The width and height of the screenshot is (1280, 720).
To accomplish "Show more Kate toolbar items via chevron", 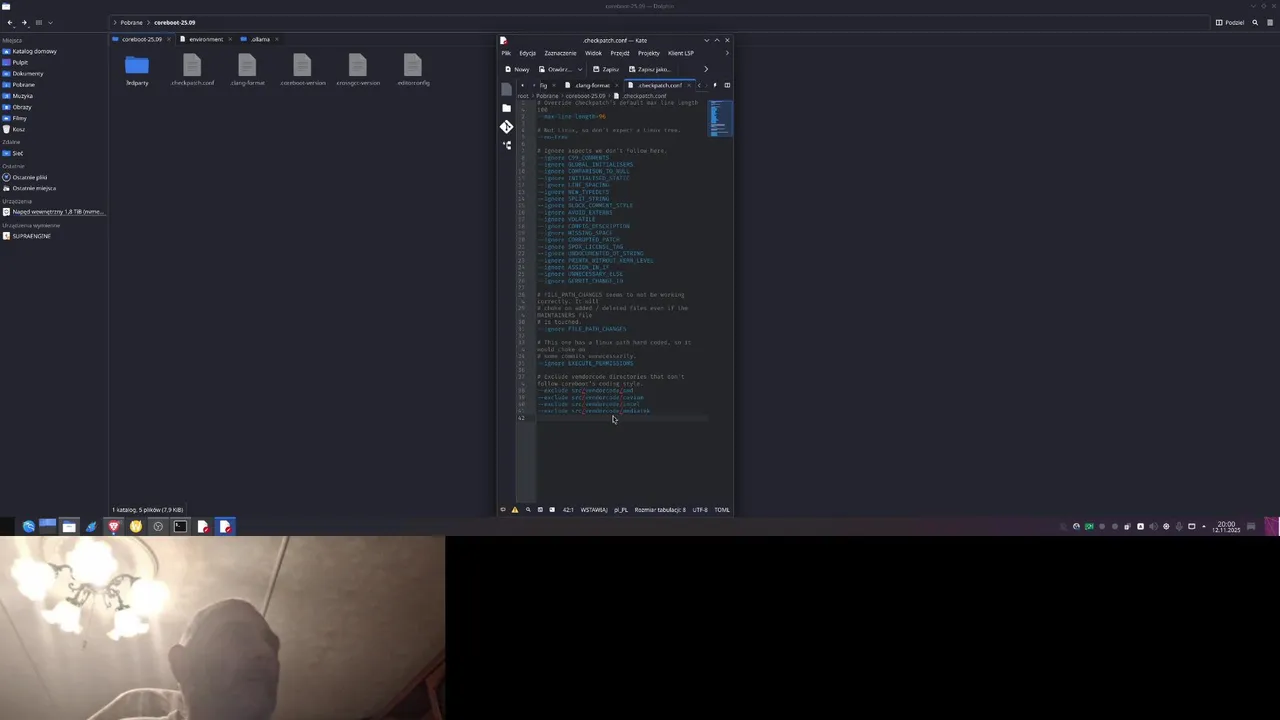I will pyautogui.click(x=706, y=69).
